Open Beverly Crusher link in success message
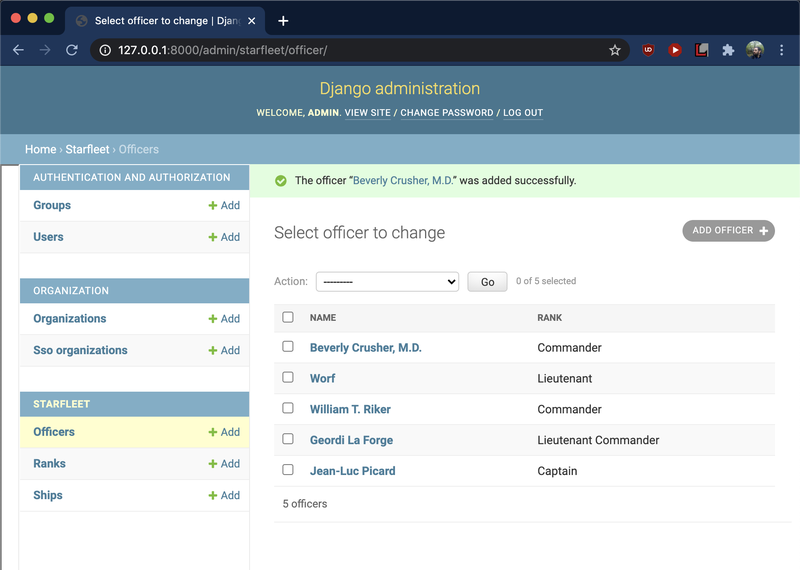Image resolution: width=800 pixels, height=570 pixels. pos(403,181)
